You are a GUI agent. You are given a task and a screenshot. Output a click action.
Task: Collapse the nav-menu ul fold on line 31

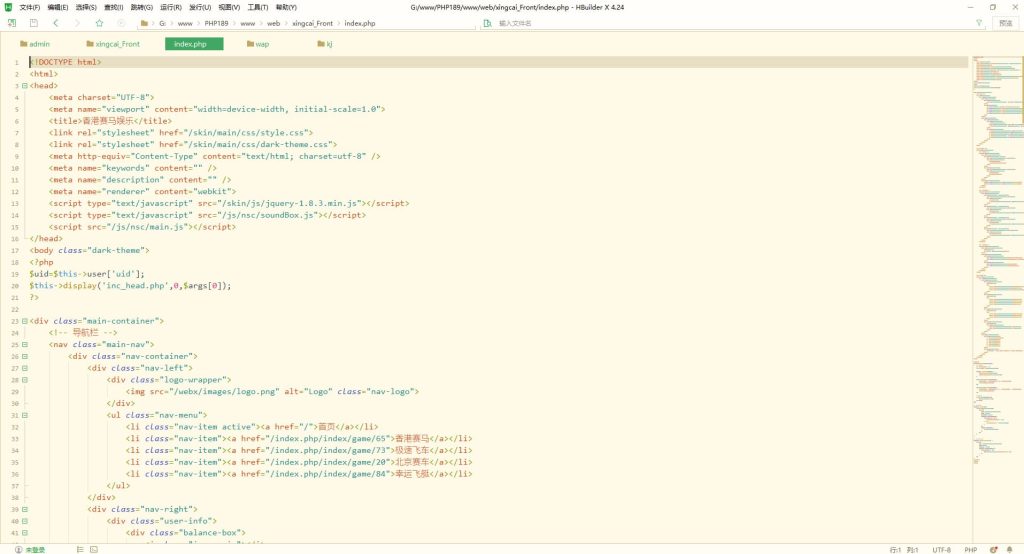tap(25, 415)
